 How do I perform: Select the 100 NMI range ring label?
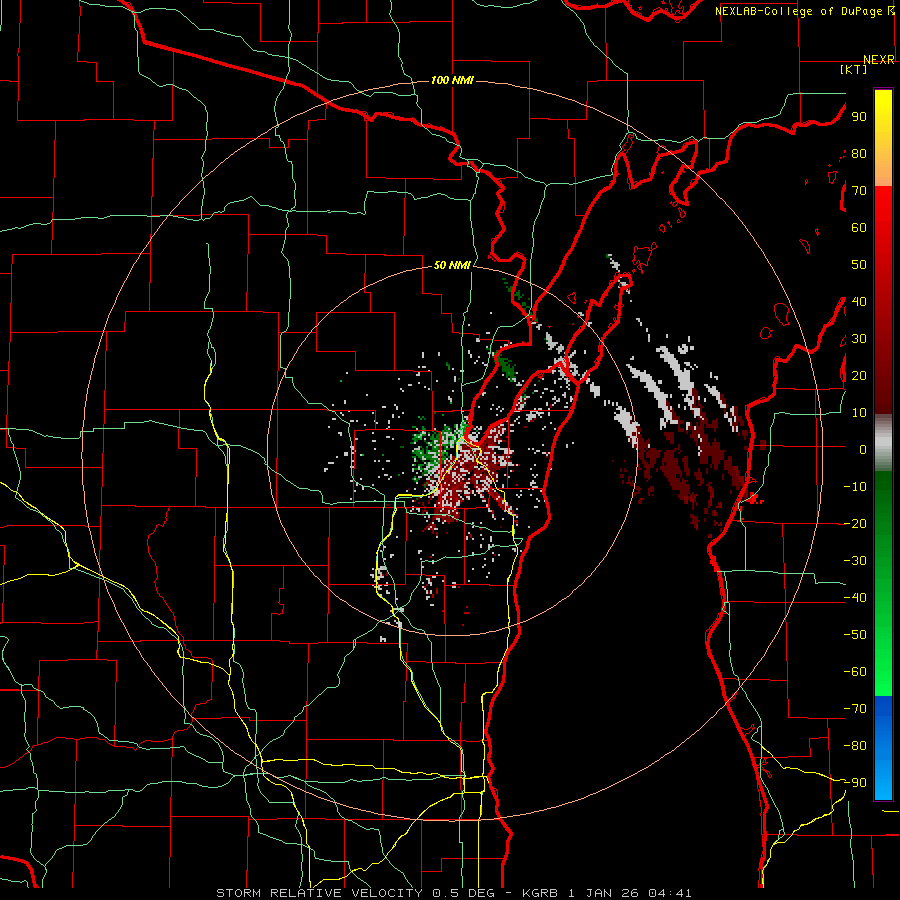tap(452, 80)
